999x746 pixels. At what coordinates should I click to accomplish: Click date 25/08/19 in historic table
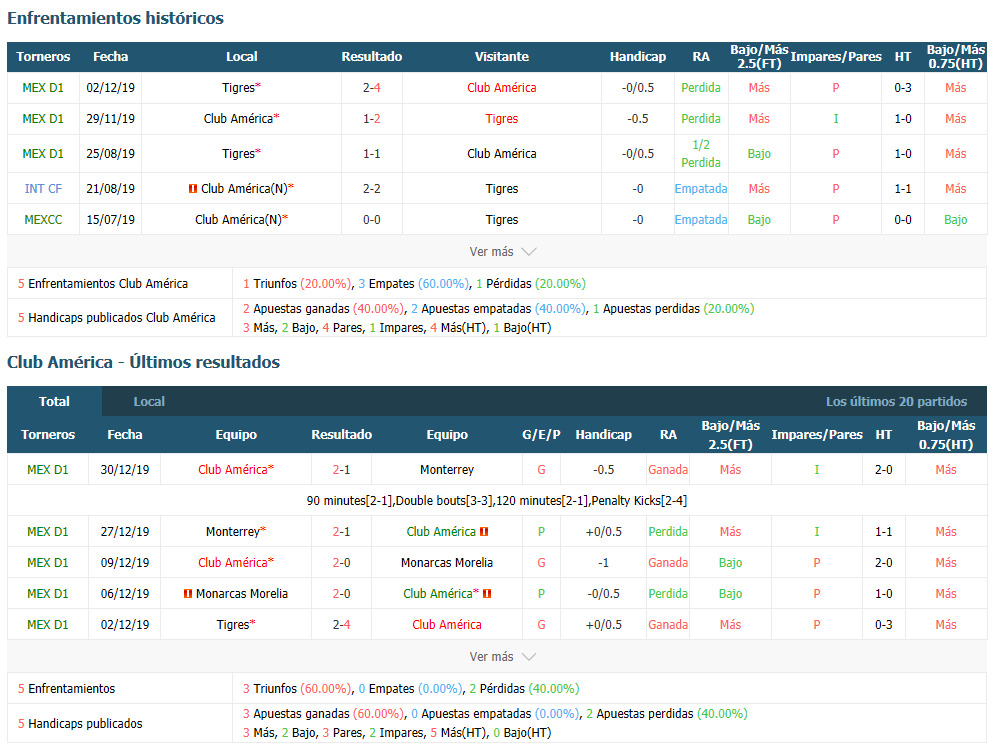(x=110, y=154)
